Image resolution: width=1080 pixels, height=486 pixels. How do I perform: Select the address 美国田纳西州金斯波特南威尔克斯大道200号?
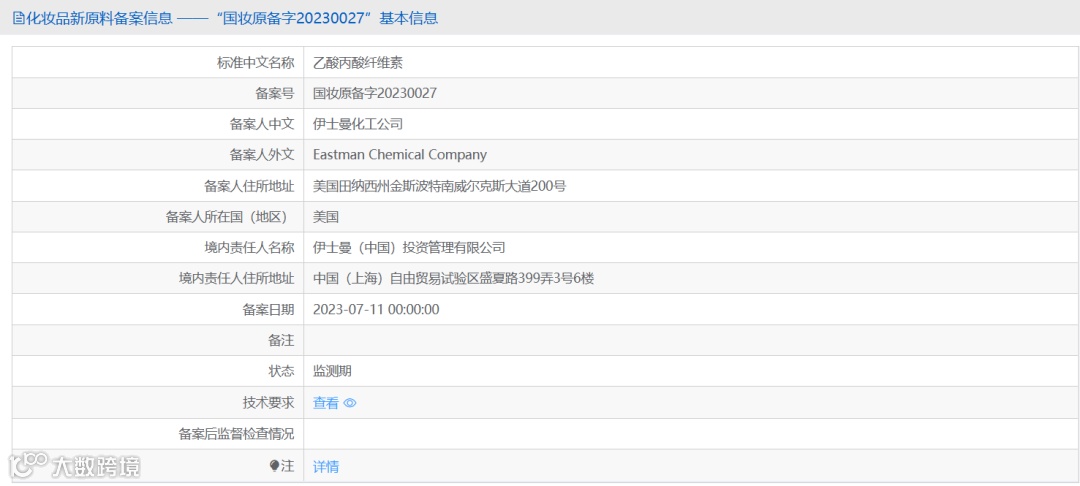[439, 186]
